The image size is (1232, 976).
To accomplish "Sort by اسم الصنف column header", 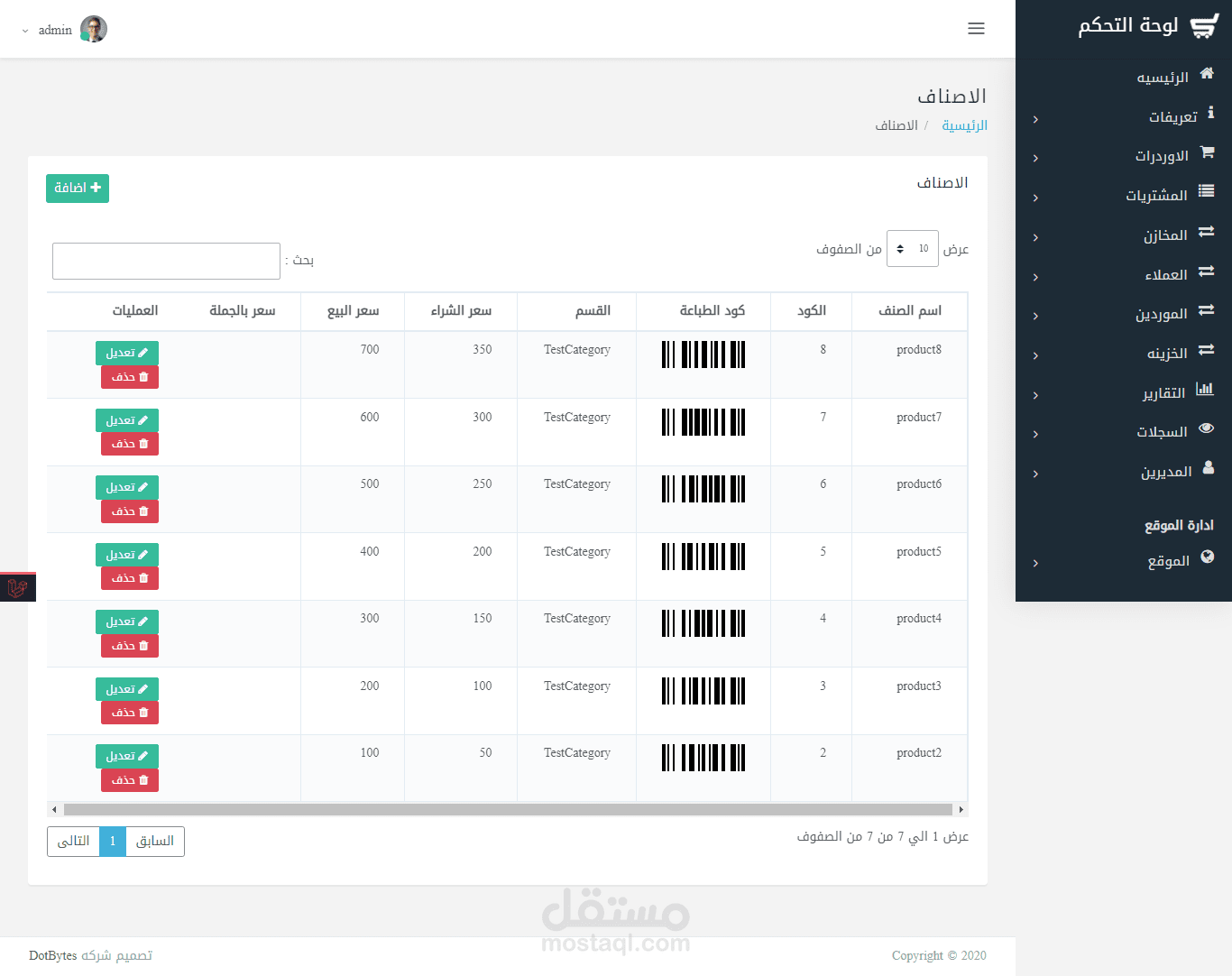I will point(909,311).
